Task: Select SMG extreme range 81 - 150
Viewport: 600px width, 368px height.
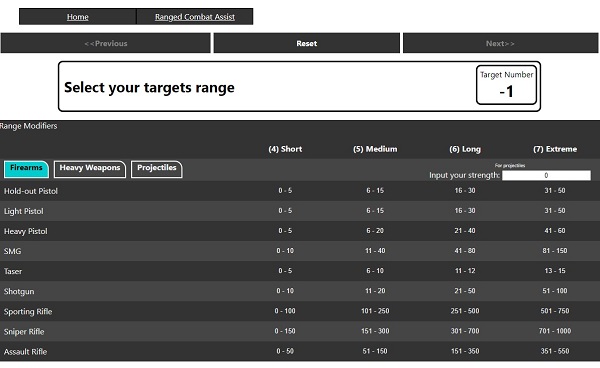Action: pos(555,251)
